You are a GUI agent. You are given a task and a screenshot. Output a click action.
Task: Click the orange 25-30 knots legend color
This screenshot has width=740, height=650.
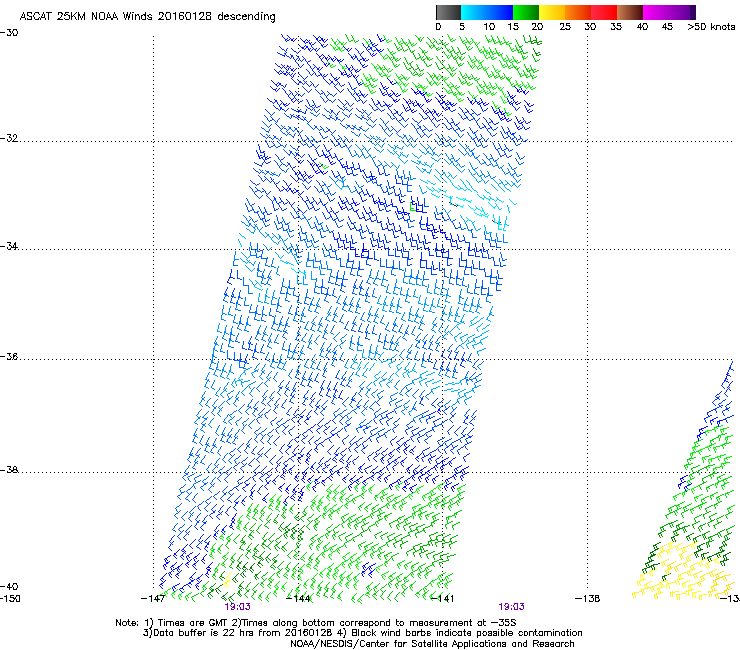tap(578, 12)
